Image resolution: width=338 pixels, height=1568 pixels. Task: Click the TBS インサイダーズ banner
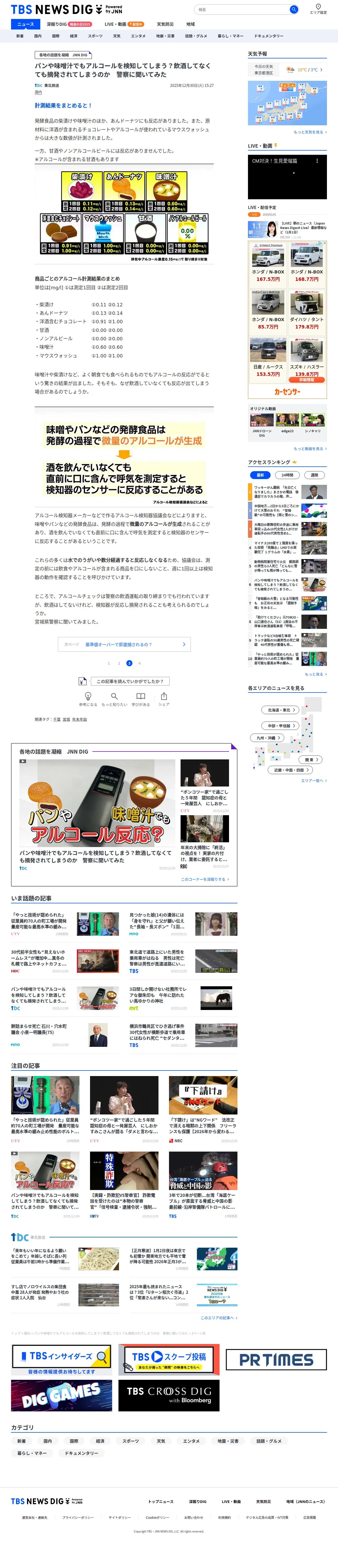pyautogui.click(x=62, y=1360)
